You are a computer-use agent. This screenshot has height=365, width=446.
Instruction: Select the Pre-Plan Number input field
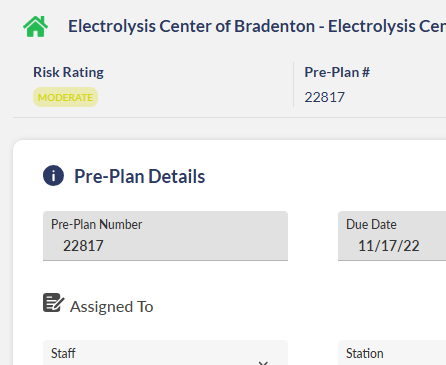tap(165, 236)
